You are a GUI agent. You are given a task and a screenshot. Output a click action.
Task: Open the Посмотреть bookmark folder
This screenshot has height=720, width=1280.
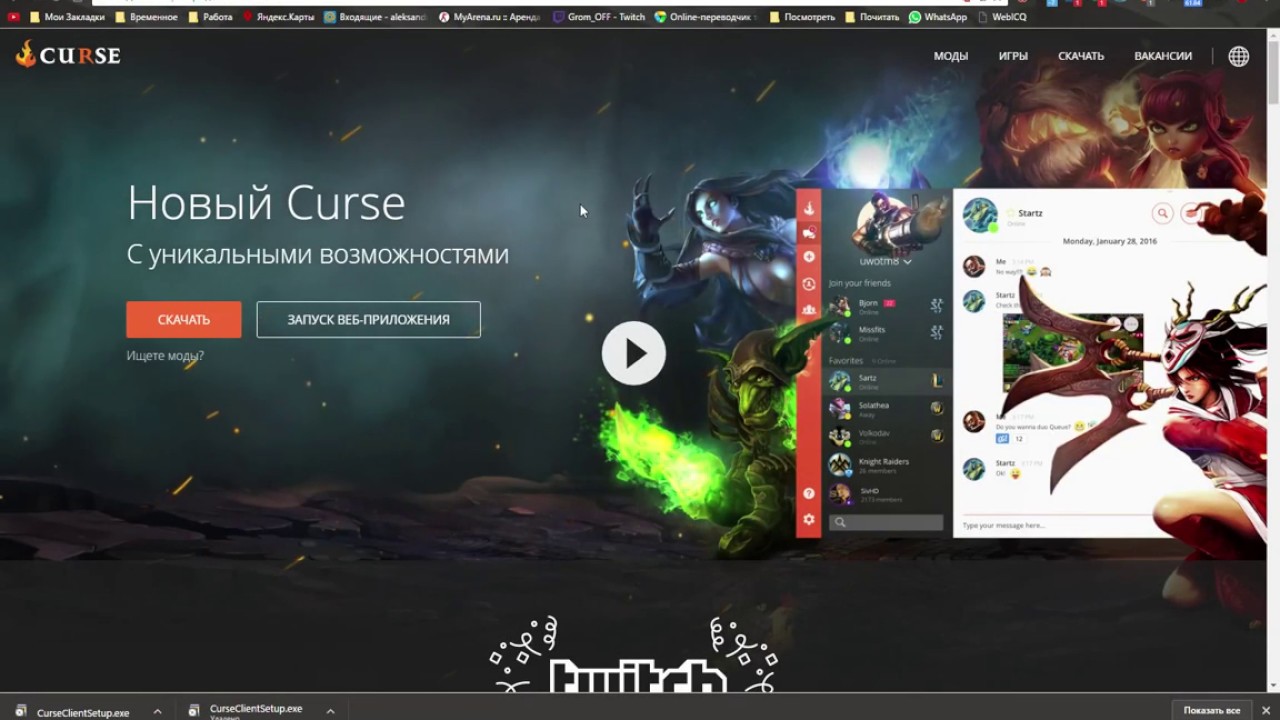(x=802, y=17)
